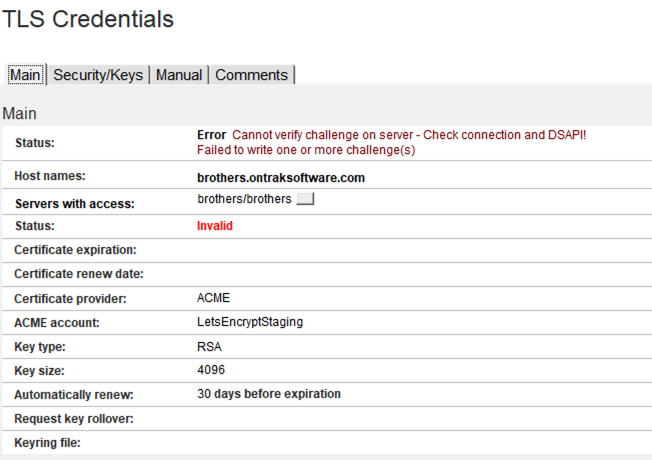The image size is (652, 460).
Task: Click the host name brothers.ontraksoftware.com
Action: [281, 178]
